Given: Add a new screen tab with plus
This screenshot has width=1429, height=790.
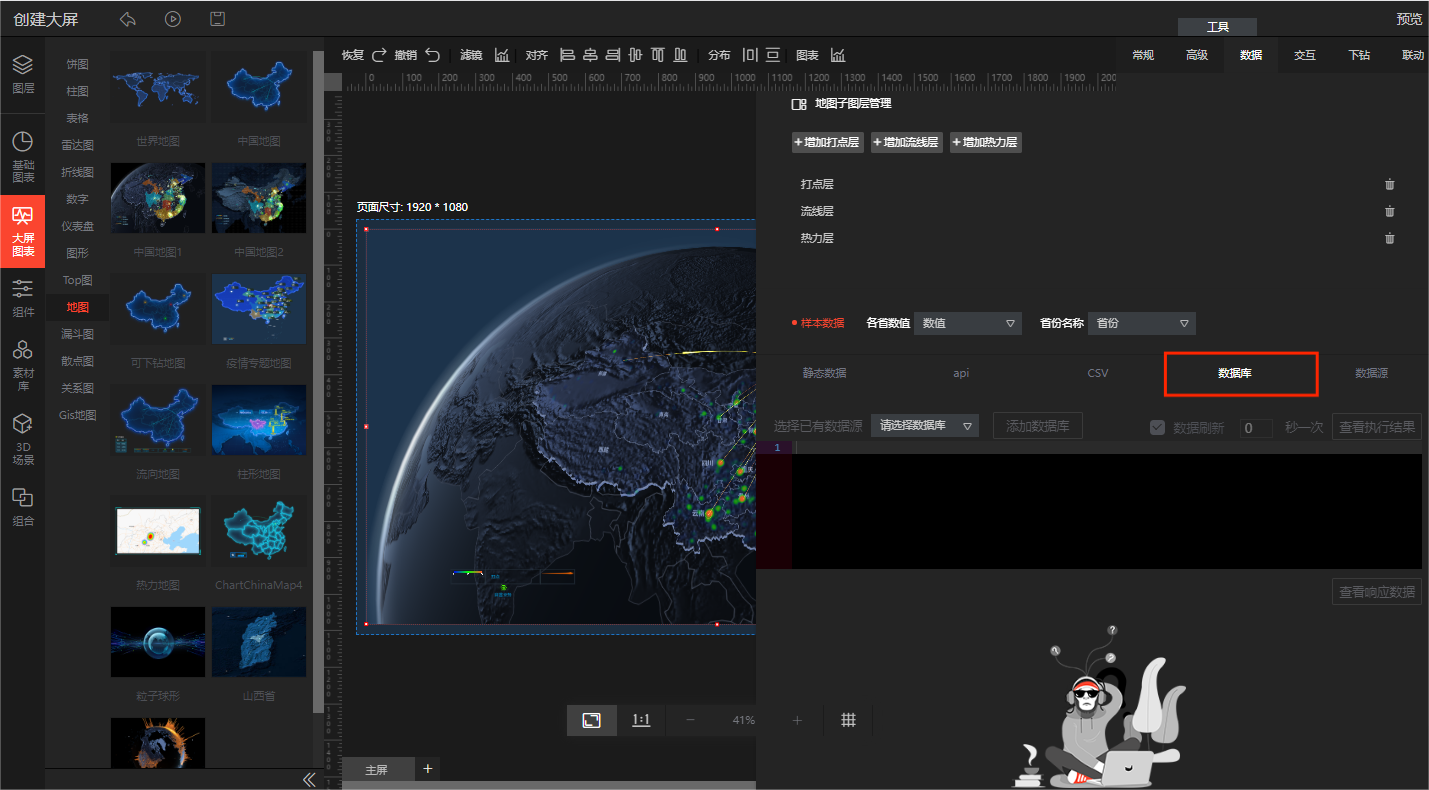Looking at the screenshot, I should (428, 768).
